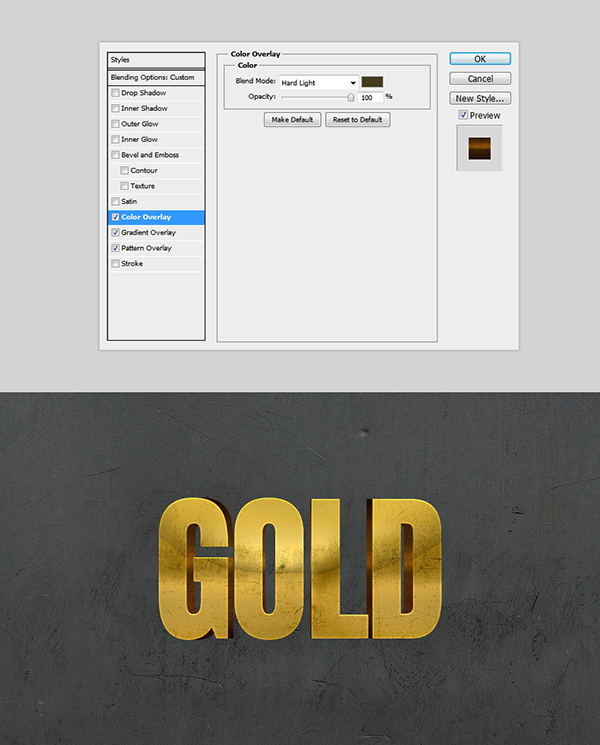Click the style preview thumbnail
The image size is (600, 745).
click(479, 146)
